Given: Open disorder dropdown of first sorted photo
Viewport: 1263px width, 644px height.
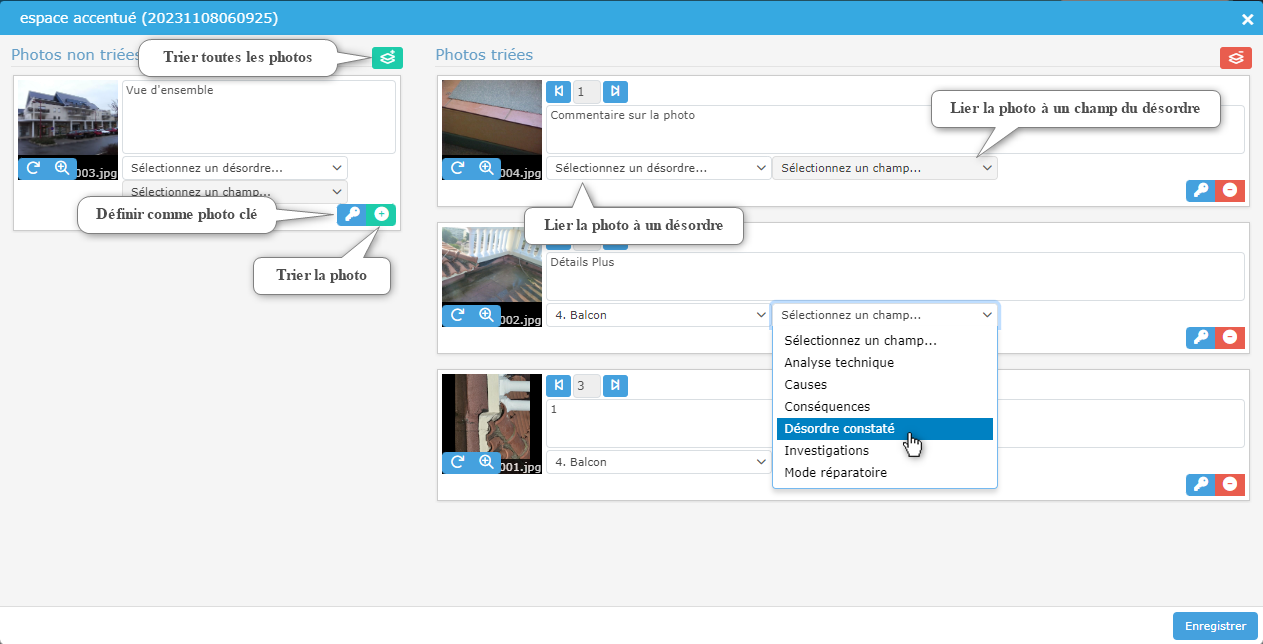Looking at the screenshot, I should tap(658, 168).
